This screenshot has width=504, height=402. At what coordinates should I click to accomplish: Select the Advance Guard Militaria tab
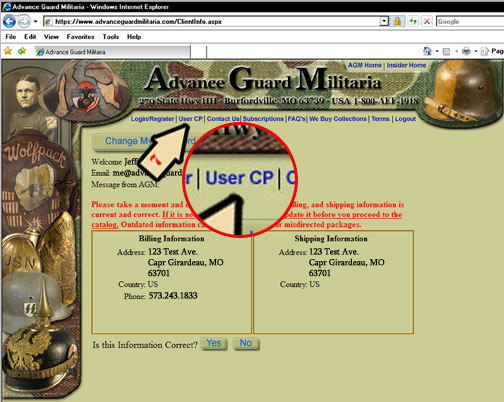pyautogui.click(x=113, y=52)
